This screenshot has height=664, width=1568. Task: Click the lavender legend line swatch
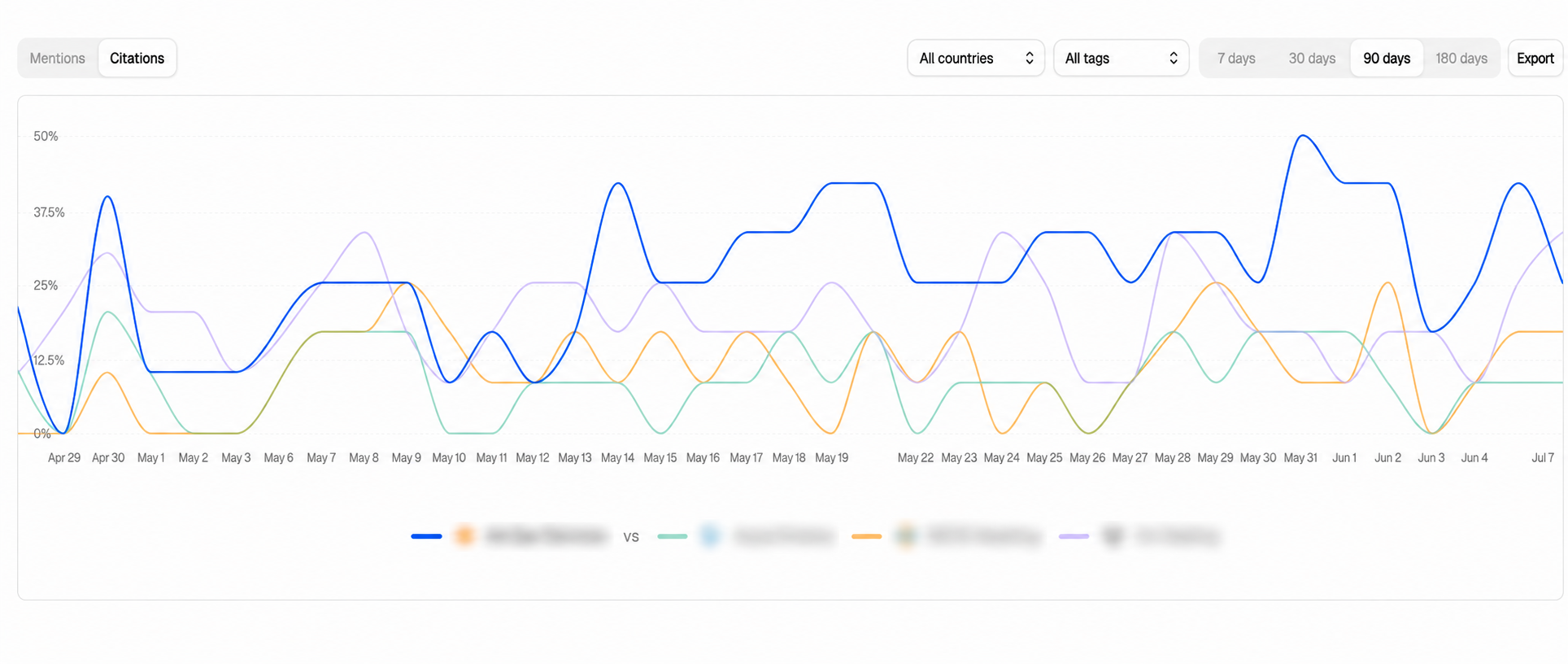pyautogui.click(x=1074, y=536)
